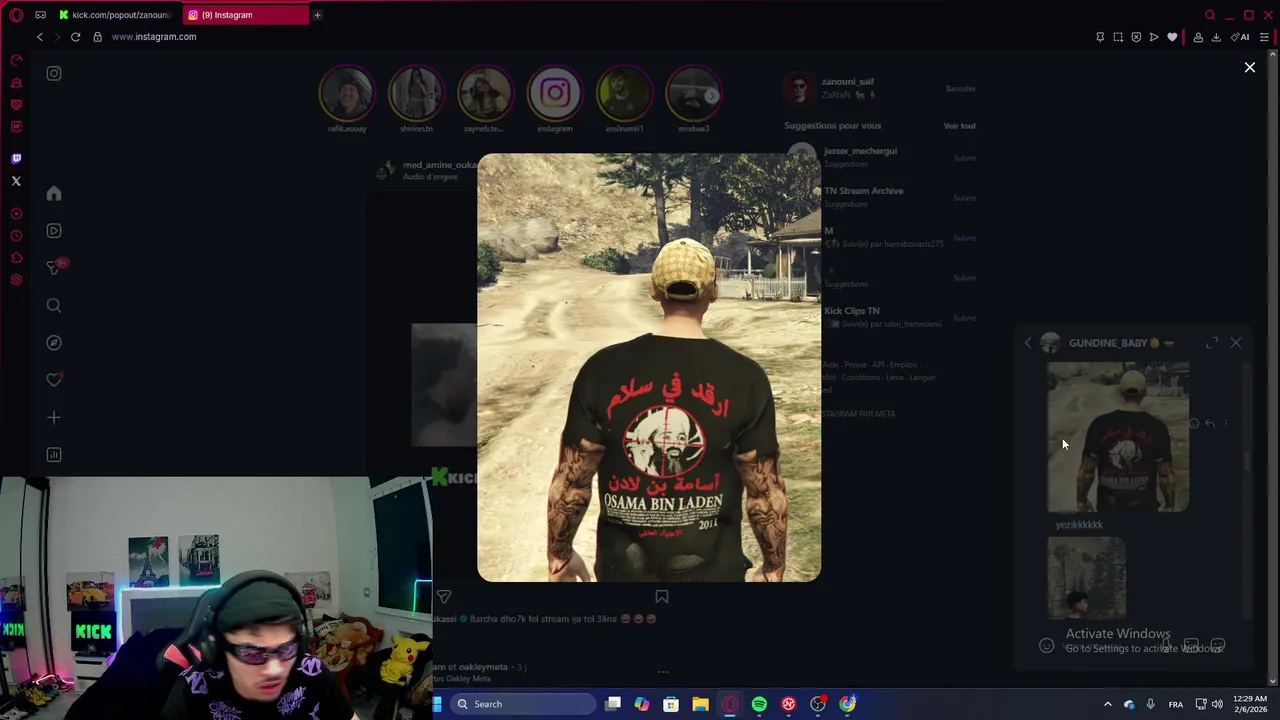Screen dimensions: 1280x720
Task: Go back in browser history
Action: point(40,37)
